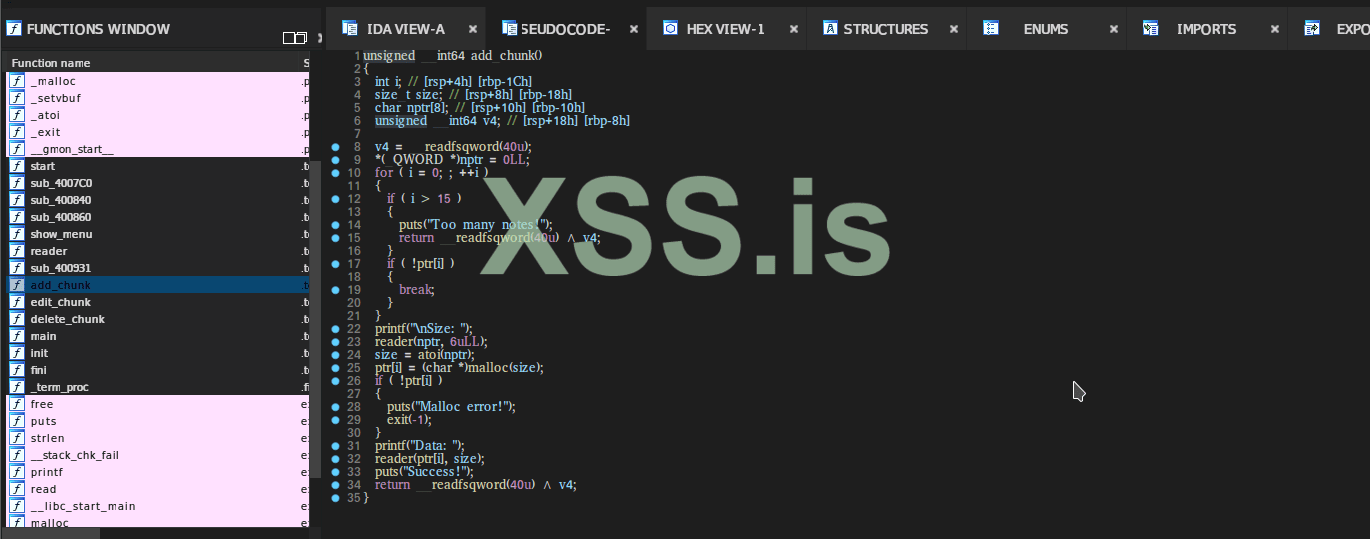Toggle breakpoint dot on line 12
This screenshot has height=539, width=1370.
tap(337, 199)
